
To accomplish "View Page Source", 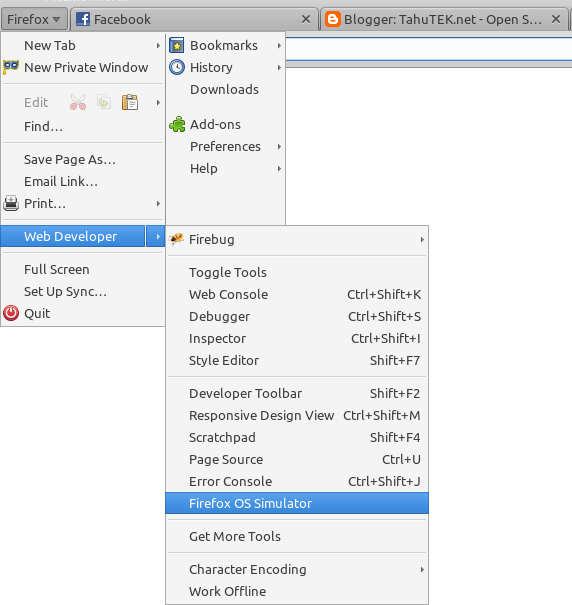I will pos(297,460).
